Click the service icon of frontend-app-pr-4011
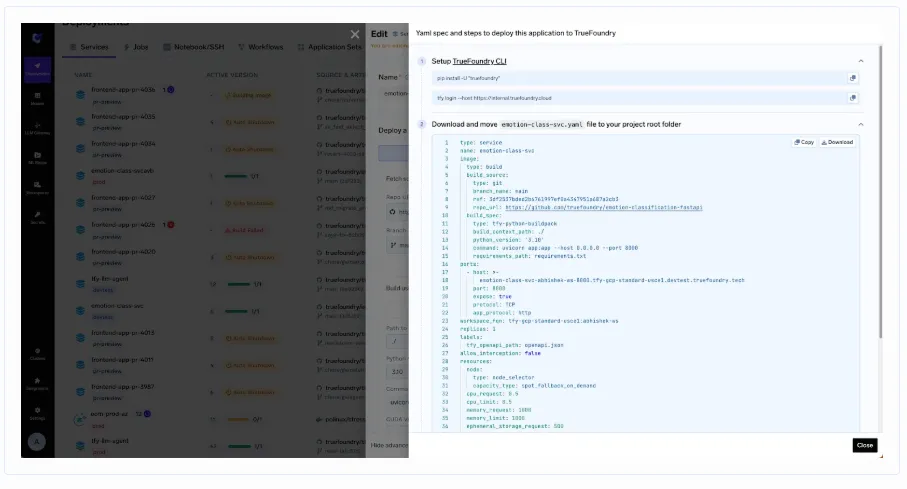Image resolution: width=907 pixels, height=489 pixels. [x=80, y=365]
